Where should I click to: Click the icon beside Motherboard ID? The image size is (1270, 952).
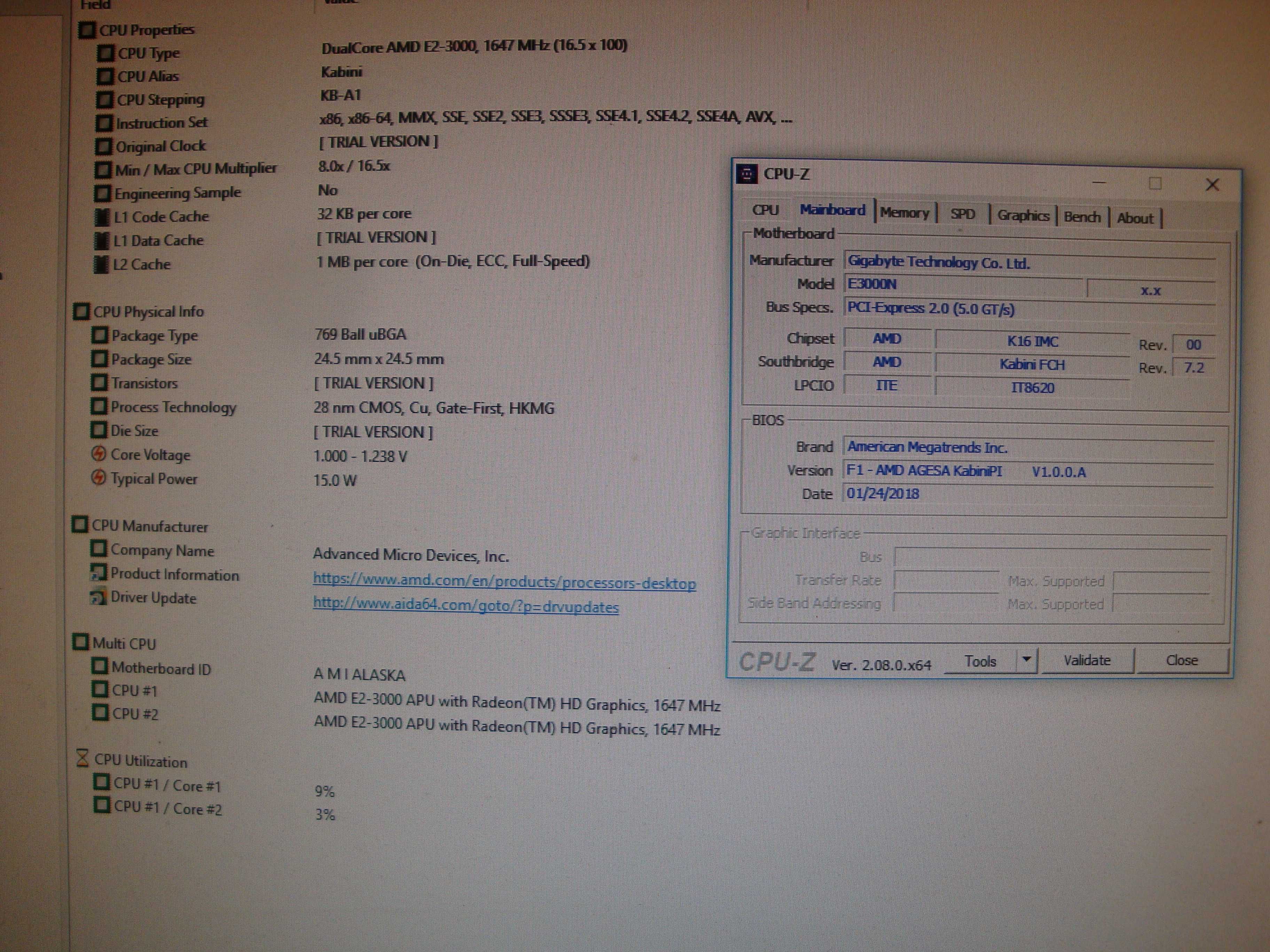(x=99, y=666)
